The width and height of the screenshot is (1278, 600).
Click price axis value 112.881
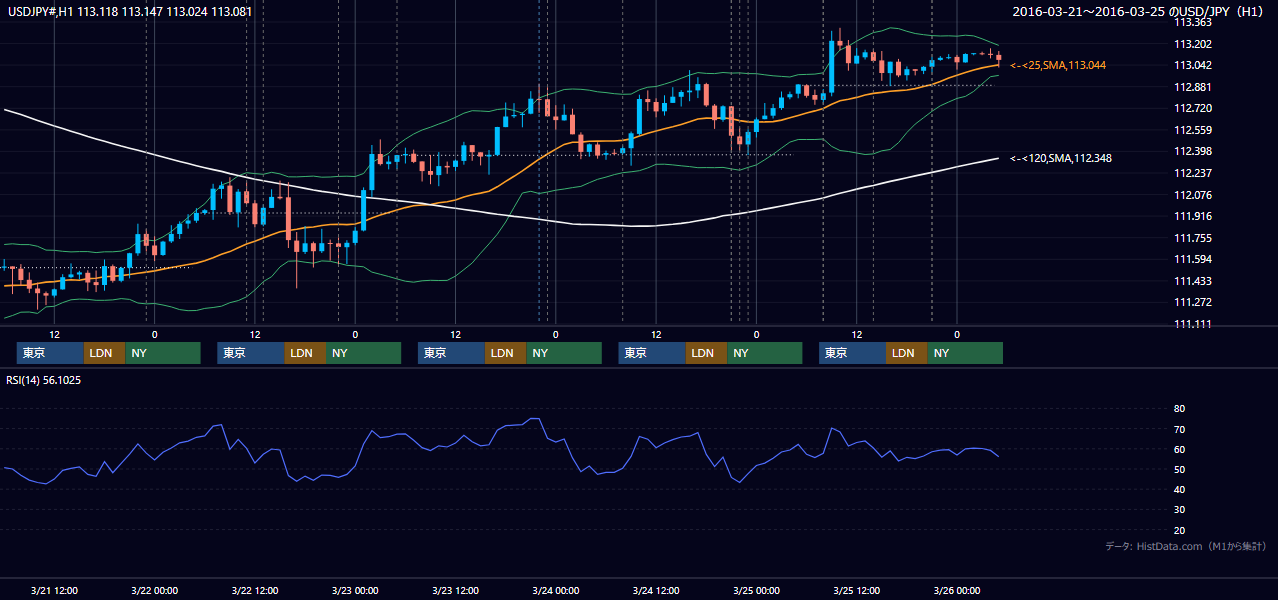coord(1192,87)
